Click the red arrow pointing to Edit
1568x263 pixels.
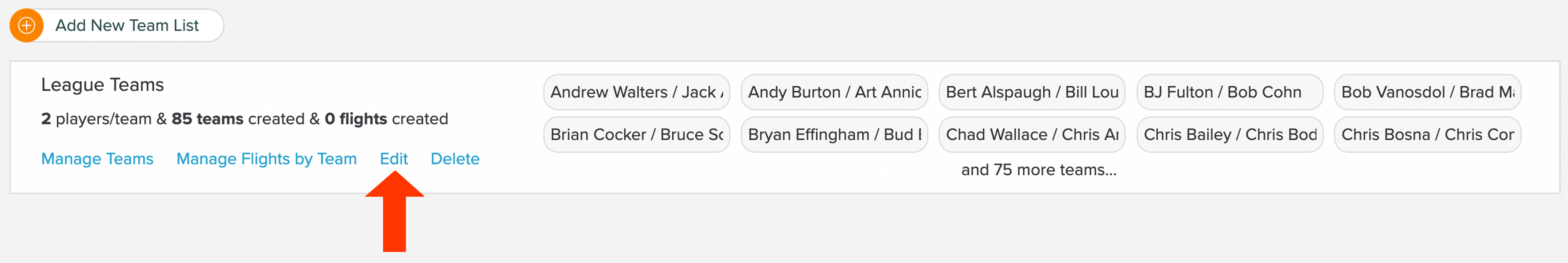click(395, 211)
